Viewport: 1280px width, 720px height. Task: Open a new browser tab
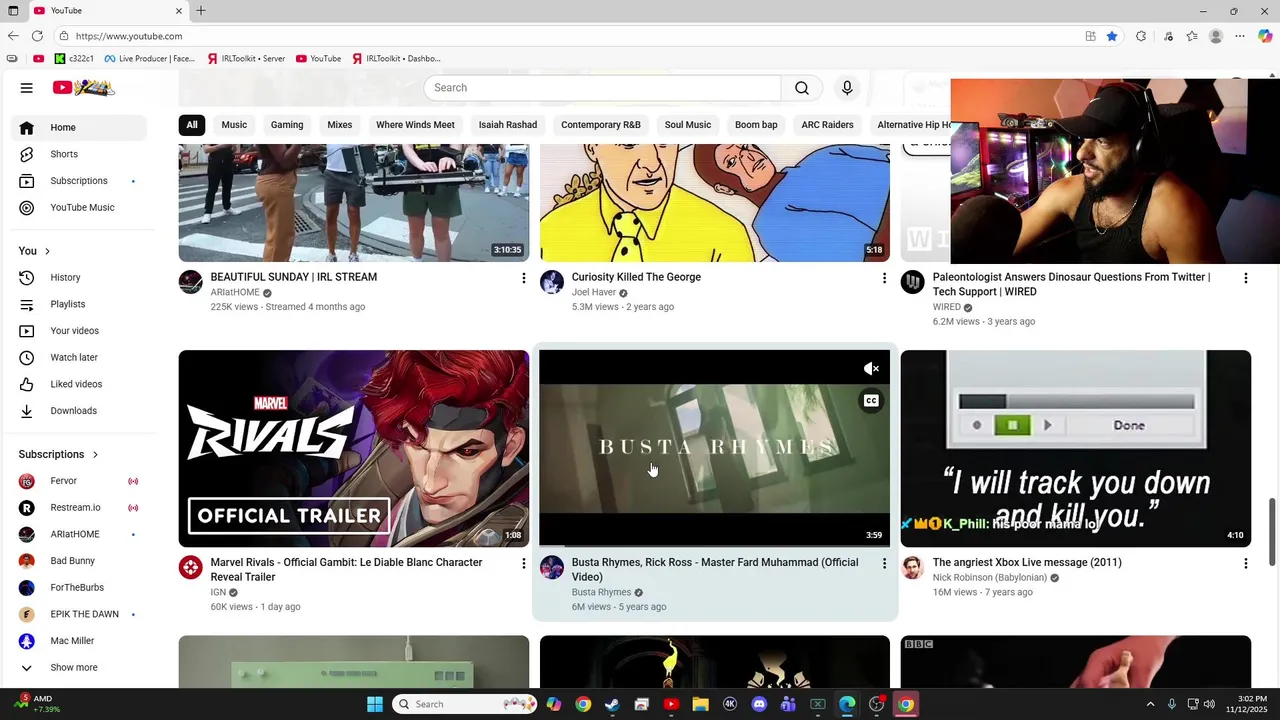click(201, 11)
